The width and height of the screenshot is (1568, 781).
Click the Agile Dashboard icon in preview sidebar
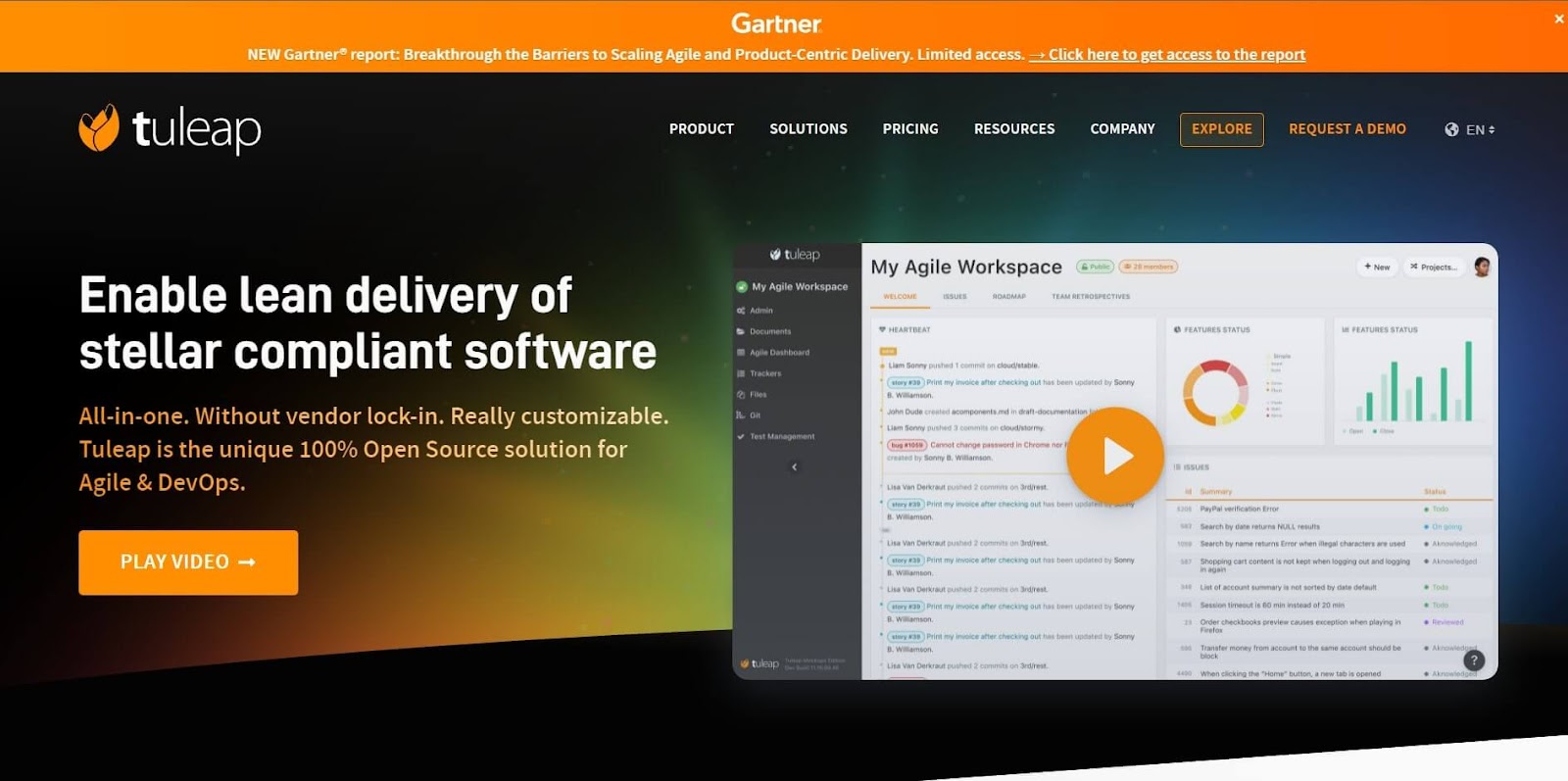point(741,353)
